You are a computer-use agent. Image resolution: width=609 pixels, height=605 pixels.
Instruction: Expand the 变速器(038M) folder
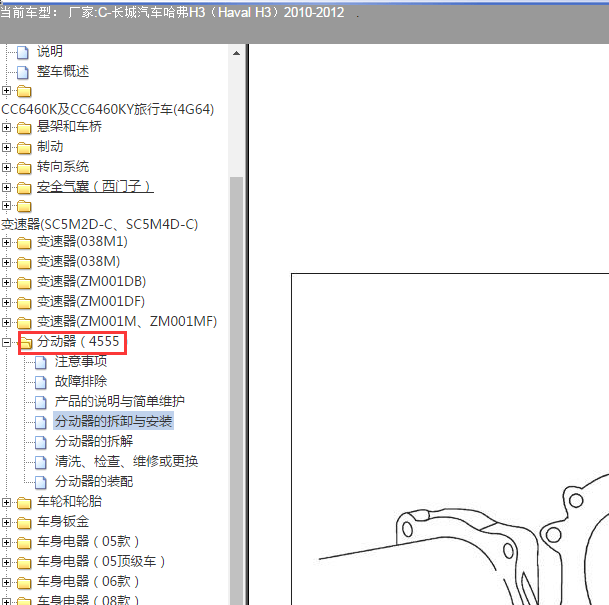point(6,262)
